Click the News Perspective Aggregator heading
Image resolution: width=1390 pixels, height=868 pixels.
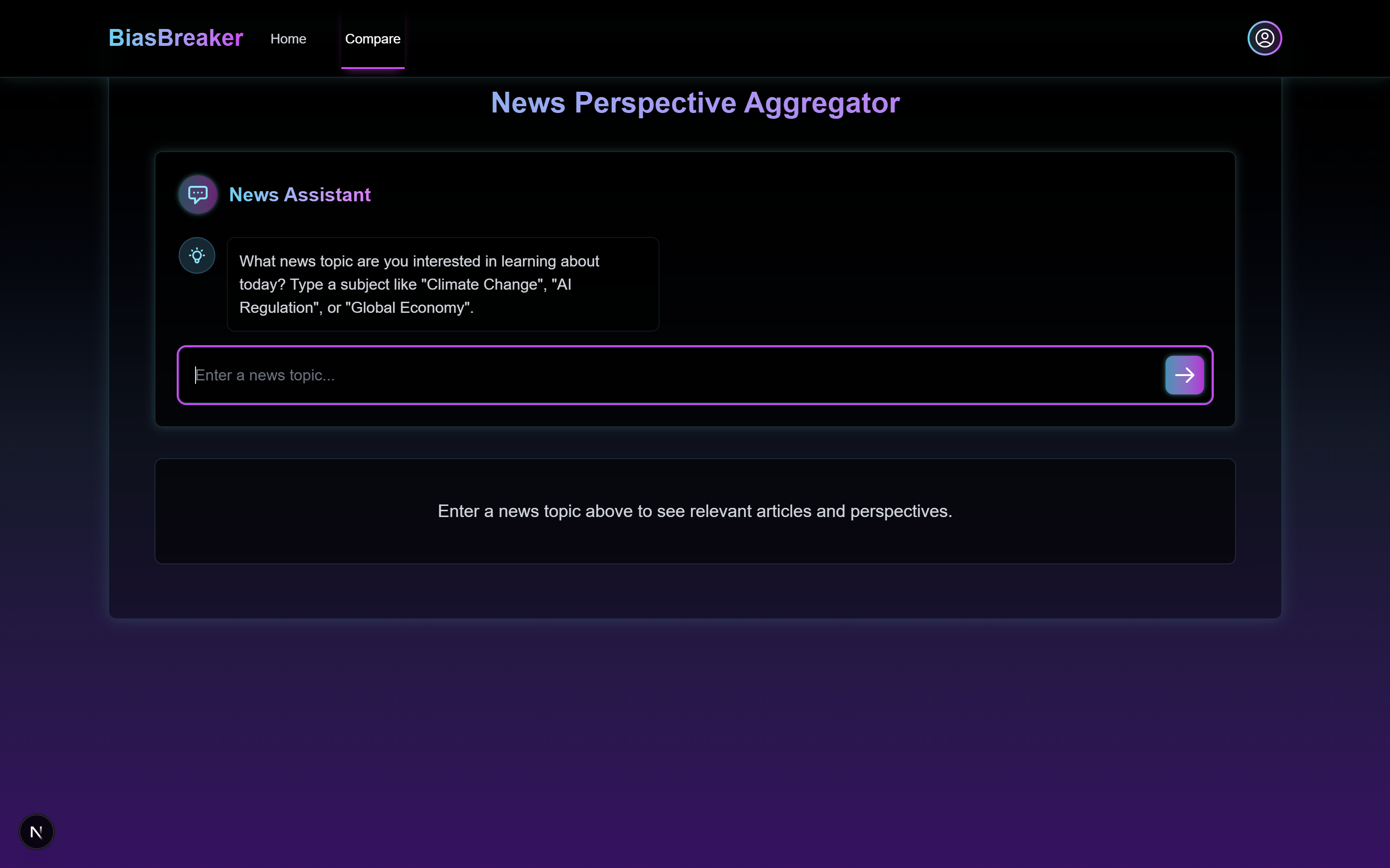coord(695,103)
